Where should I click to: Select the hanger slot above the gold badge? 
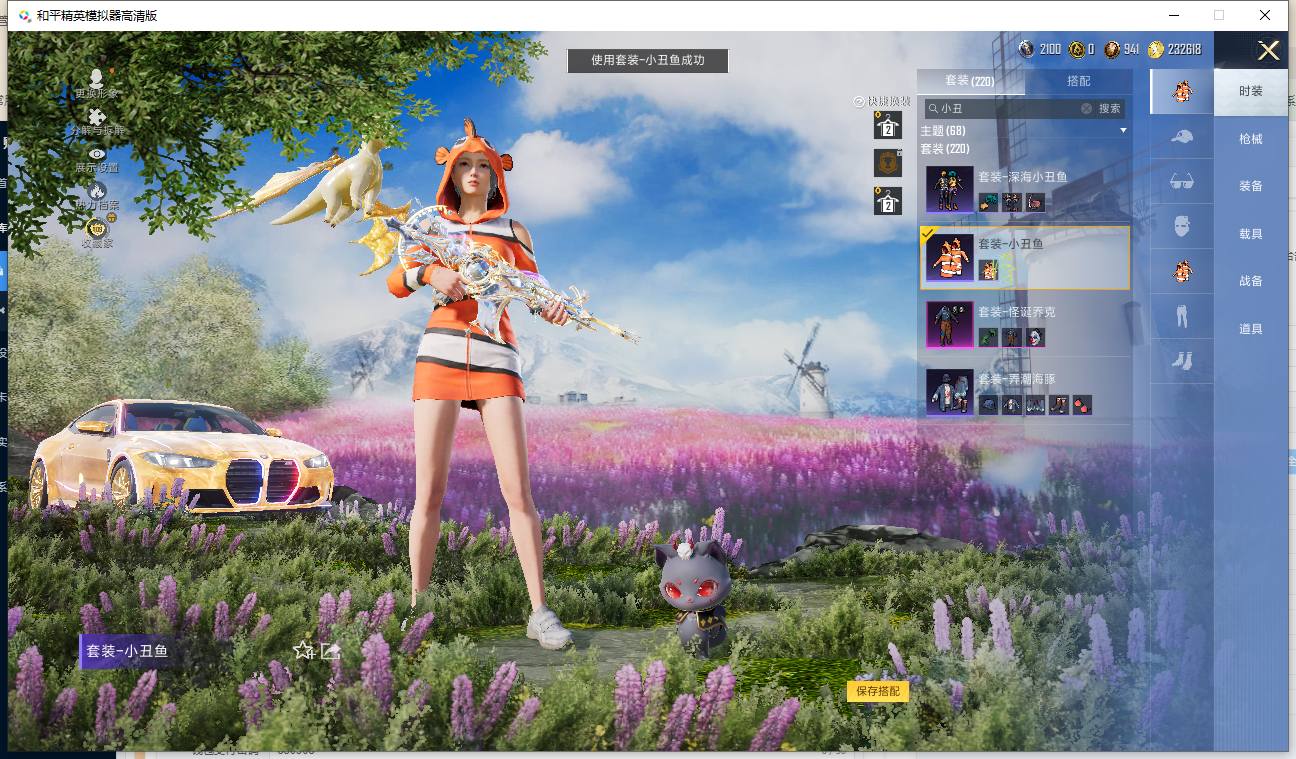click(887, 125)
